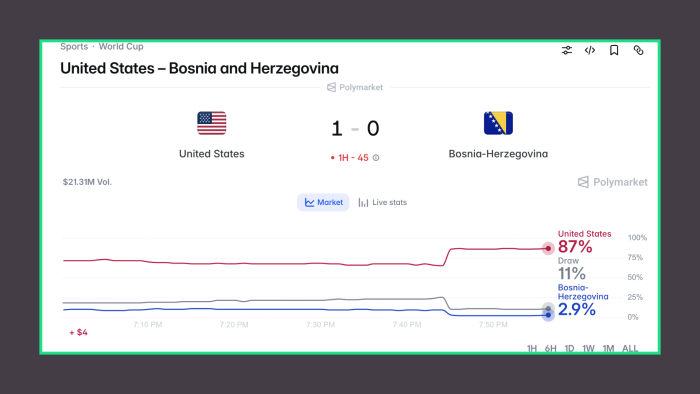This screenshot has height=394, width=700.
Task: Switch to the Market tab
Action: (323, 203)
